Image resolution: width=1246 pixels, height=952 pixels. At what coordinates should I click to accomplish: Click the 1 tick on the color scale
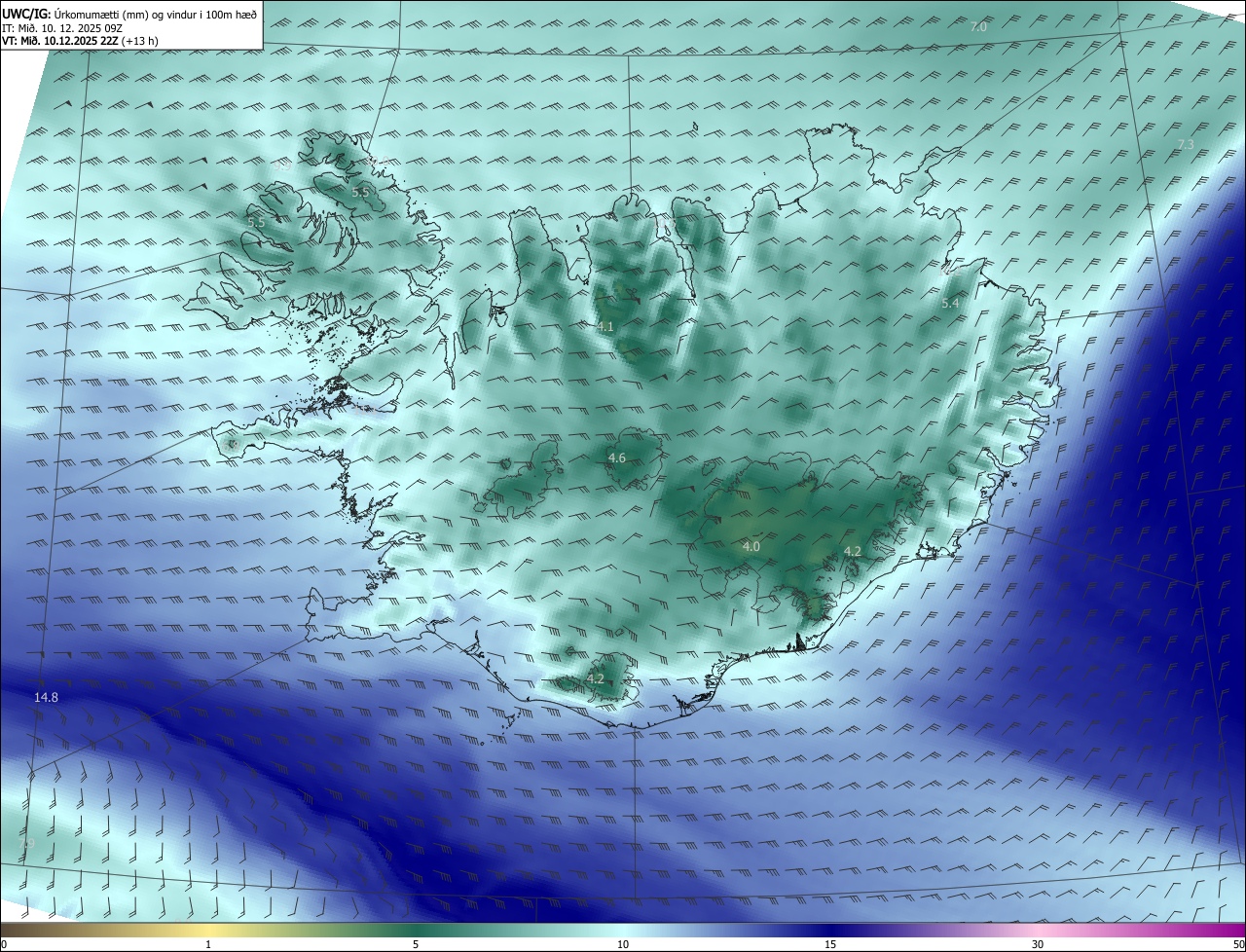point(209,944)
